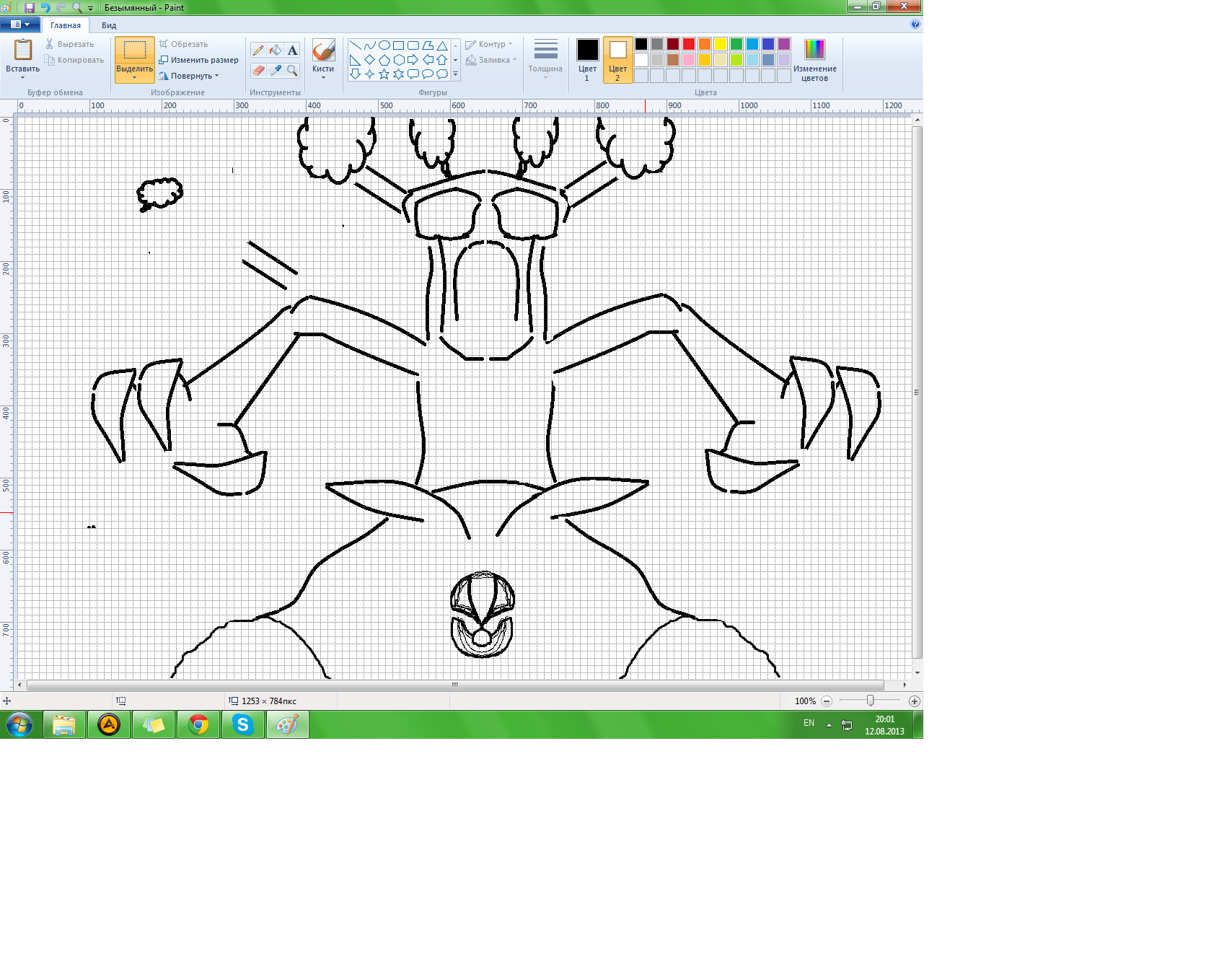This screenshot has width=1232, height=974.
Task: Switch to the Вид tab
Action: click(x=109, y=25)
